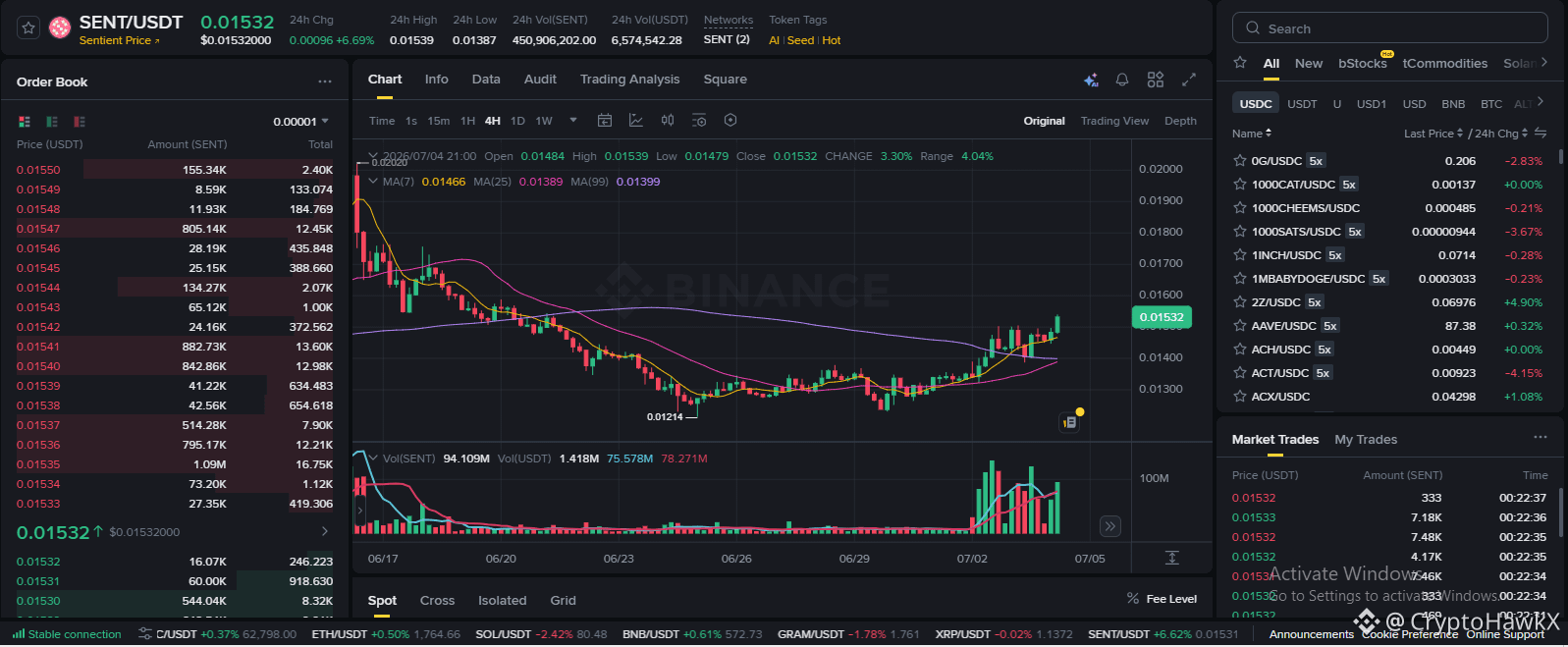Image resolution: width=1568 pixels, height=647 pixels.
Task: Jump to latest candle double-arrow button
Action: (x=1109, y=526)
